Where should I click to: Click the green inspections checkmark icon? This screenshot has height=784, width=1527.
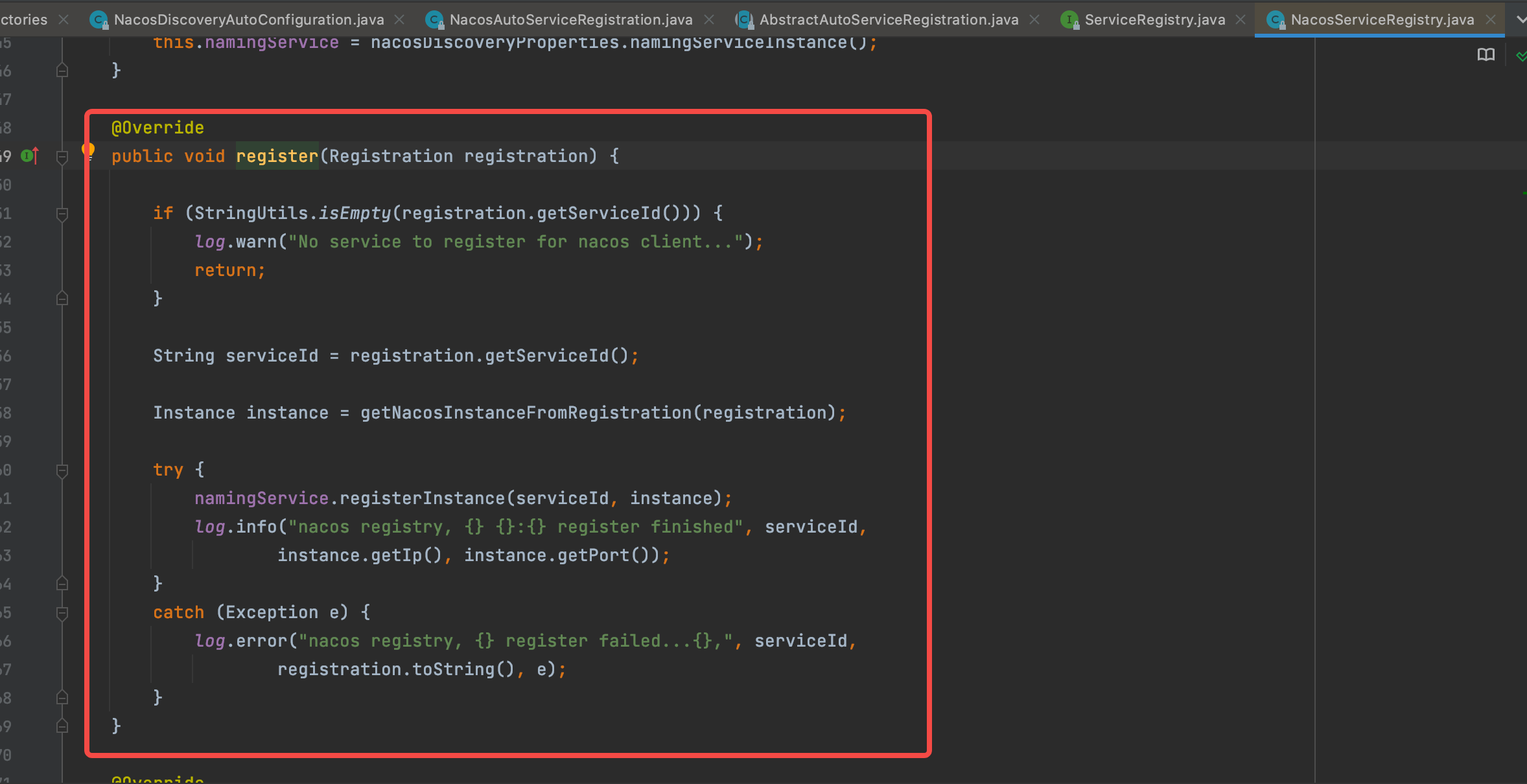click(1521, 56)
